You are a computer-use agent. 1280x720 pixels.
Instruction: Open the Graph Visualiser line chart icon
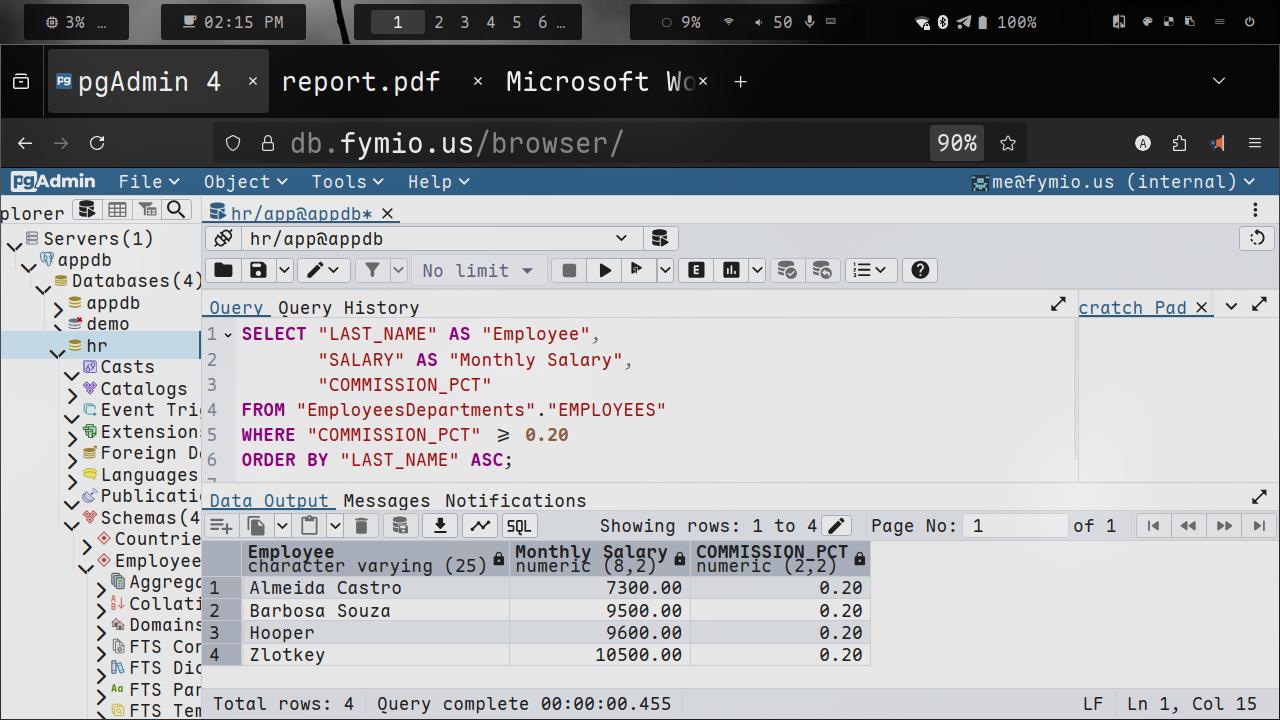(x=481, y=526)
